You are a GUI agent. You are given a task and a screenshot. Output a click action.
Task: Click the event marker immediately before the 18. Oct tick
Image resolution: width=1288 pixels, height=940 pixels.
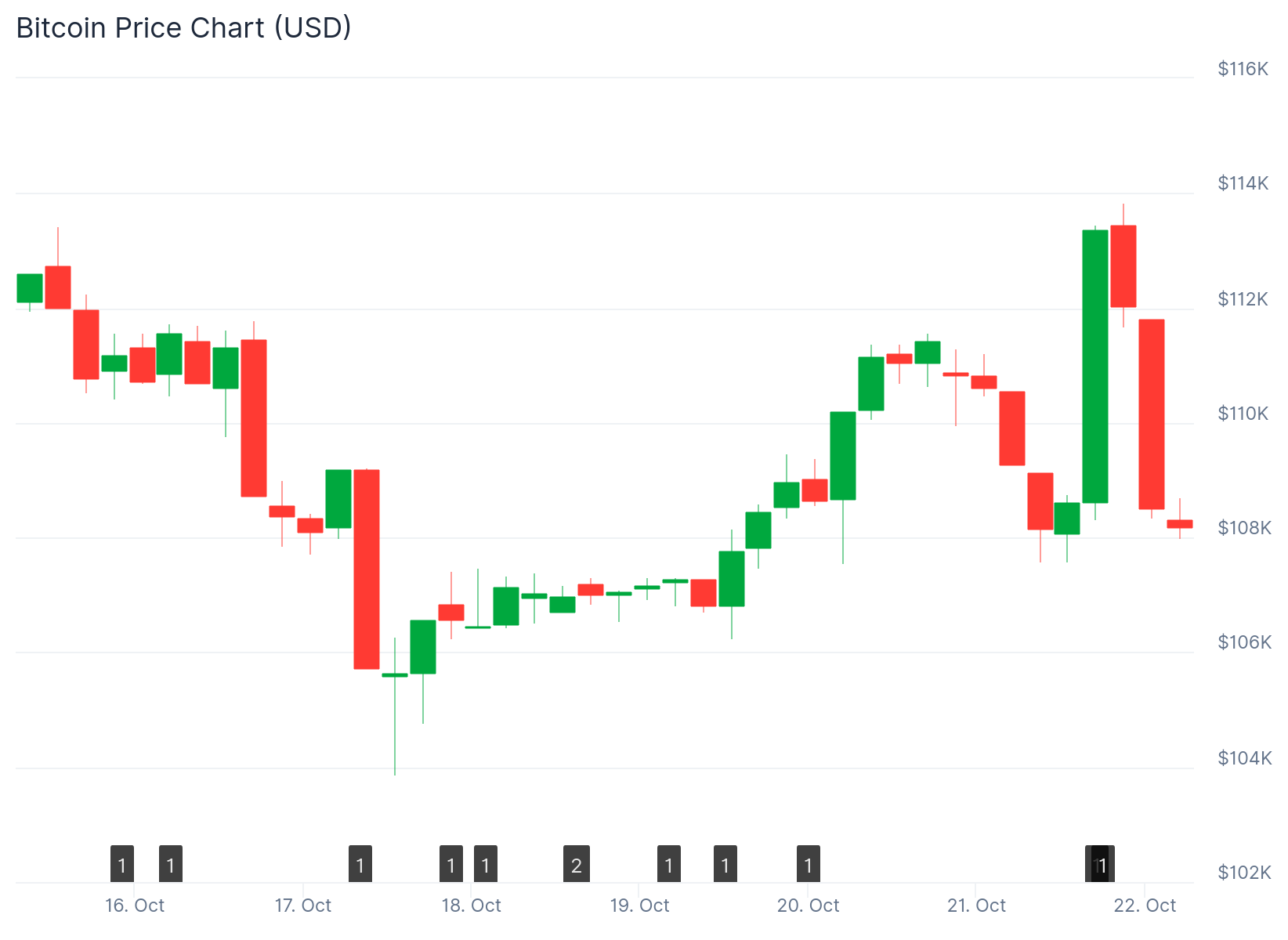[451, 865]
